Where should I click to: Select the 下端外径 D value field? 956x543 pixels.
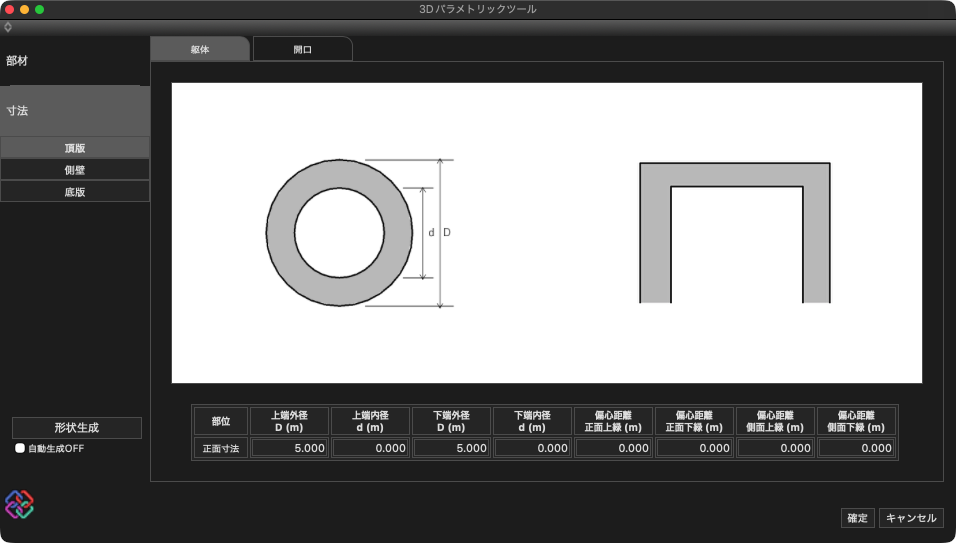click(451, 449)
